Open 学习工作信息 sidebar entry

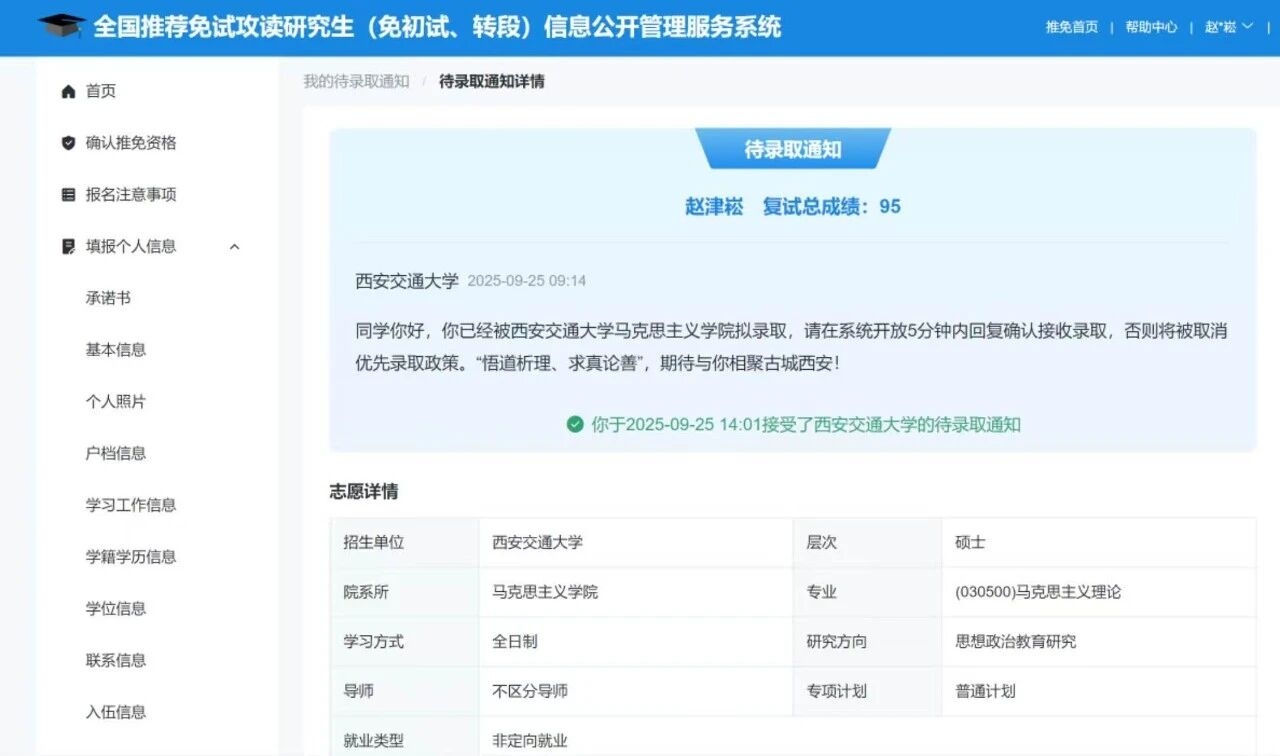coord(131,505)
